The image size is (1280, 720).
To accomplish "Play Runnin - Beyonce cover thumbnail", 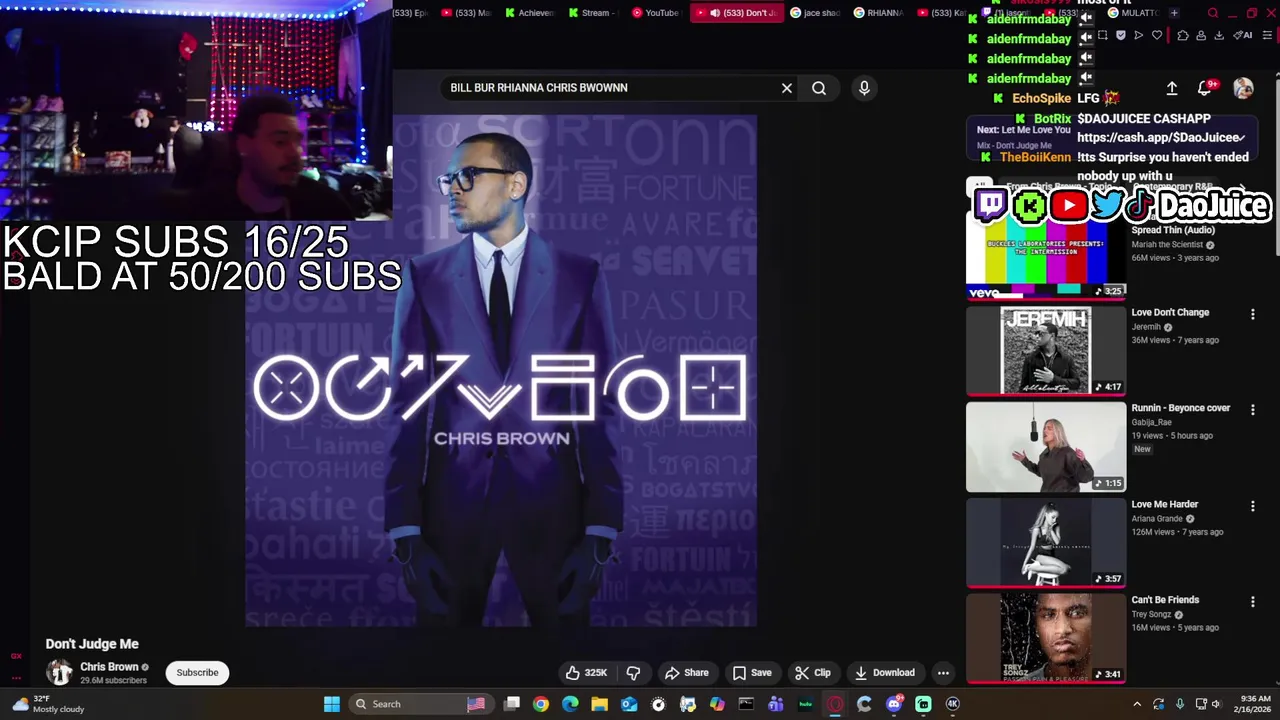I will click(x=1046, y=447).
